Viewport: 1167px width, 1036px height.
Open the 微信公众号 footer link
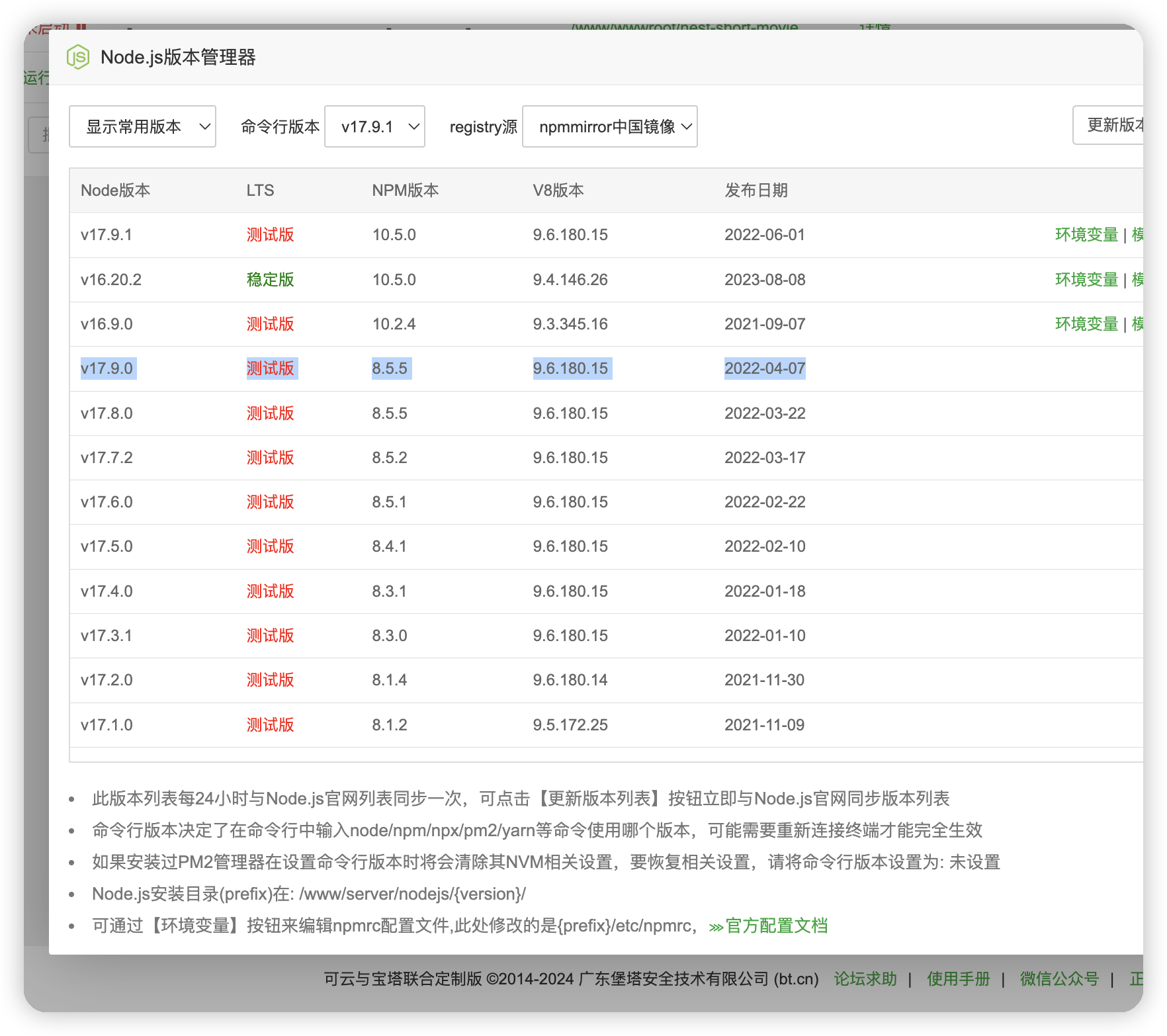1059,978
